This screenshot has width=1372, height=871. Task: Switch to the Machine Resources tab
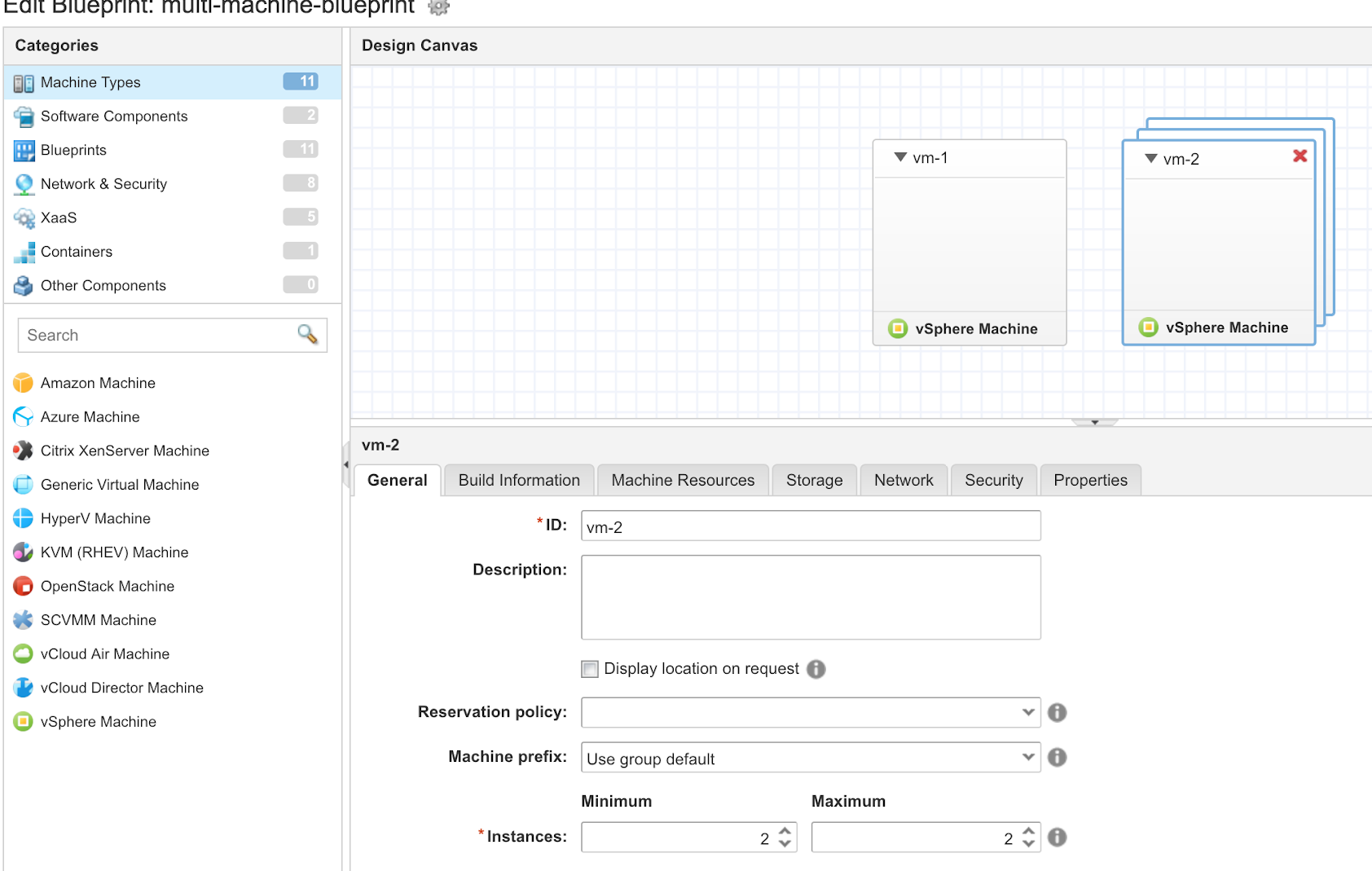click(682, 480)
